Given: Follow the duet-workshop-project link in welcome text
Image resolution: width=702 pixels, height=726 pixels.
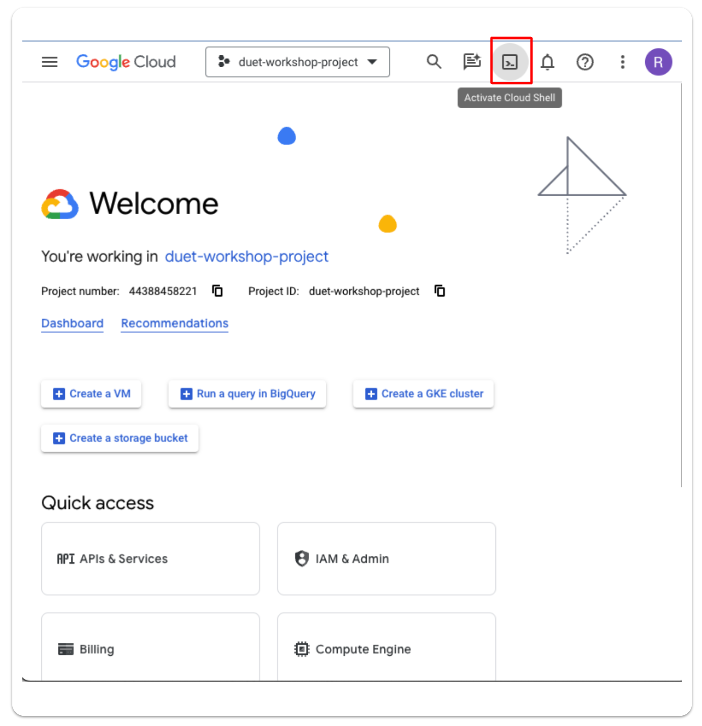Looking at the screenshot, I should click(x=246, y=256).
